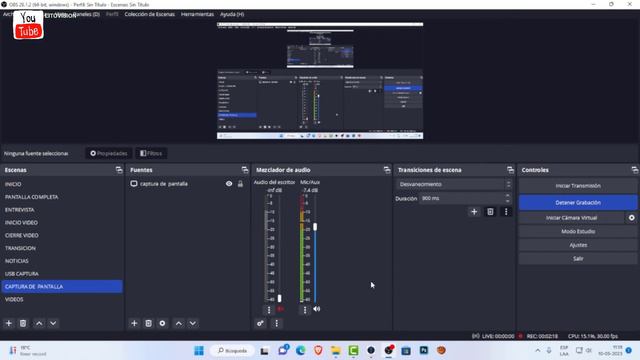
Task: Click Detener Grabación button
Action: pos(578,202)
